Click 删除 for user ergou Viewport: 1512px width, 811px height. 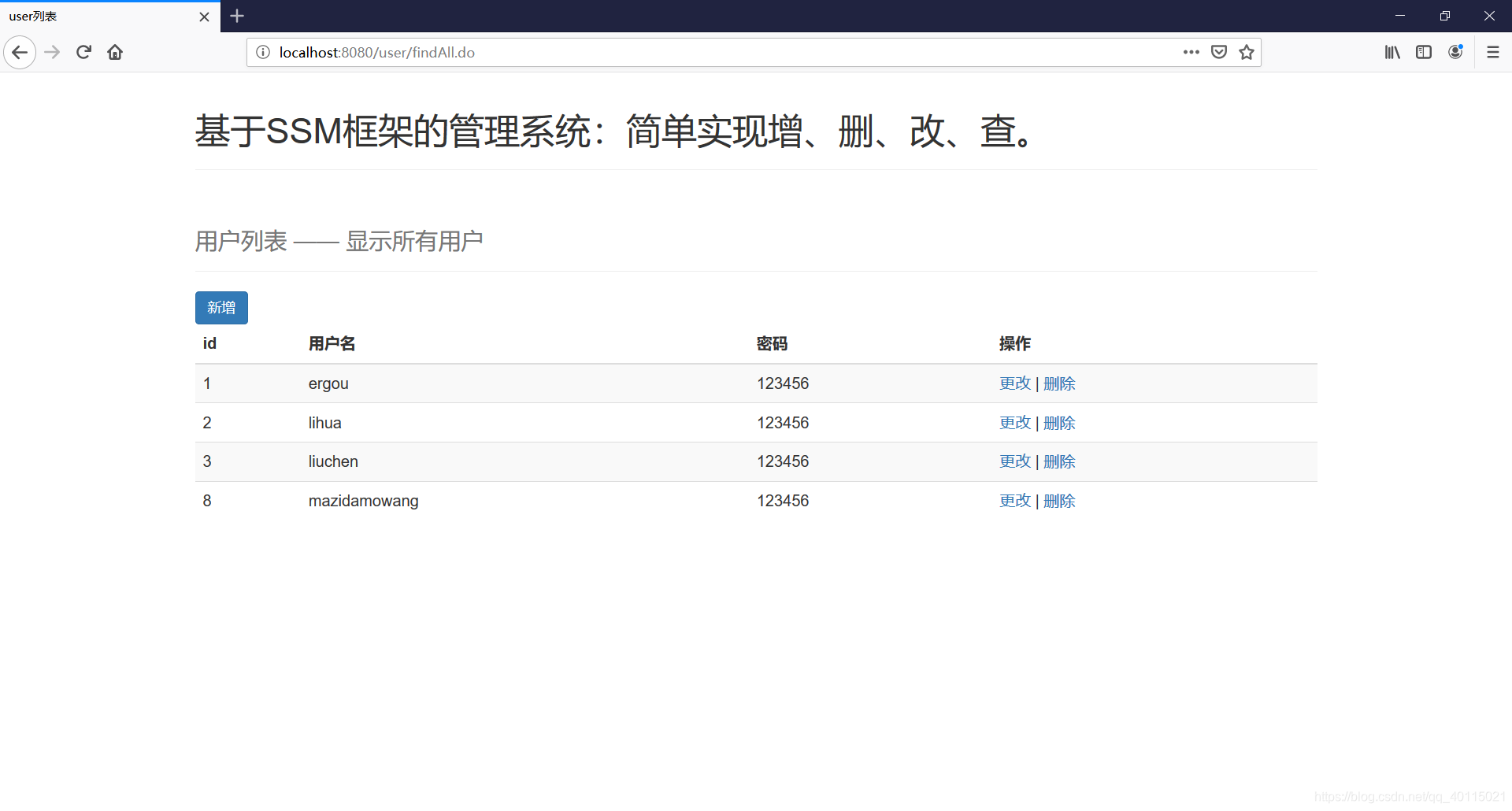click(1059, 383)
